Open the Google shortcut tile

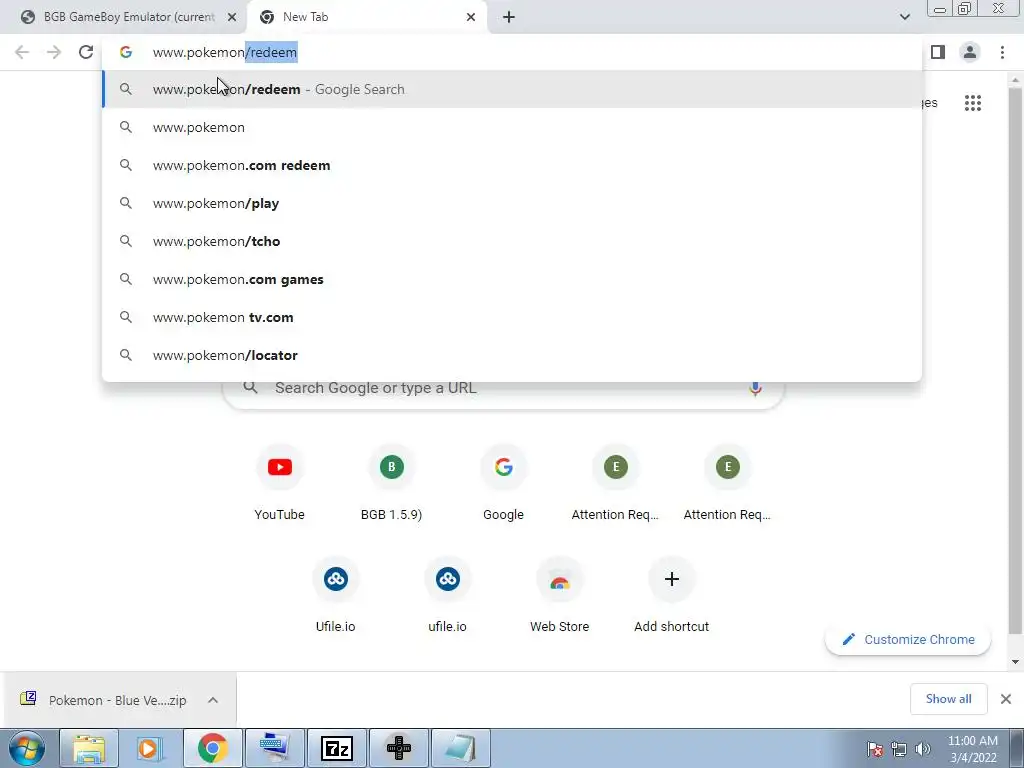503,483
